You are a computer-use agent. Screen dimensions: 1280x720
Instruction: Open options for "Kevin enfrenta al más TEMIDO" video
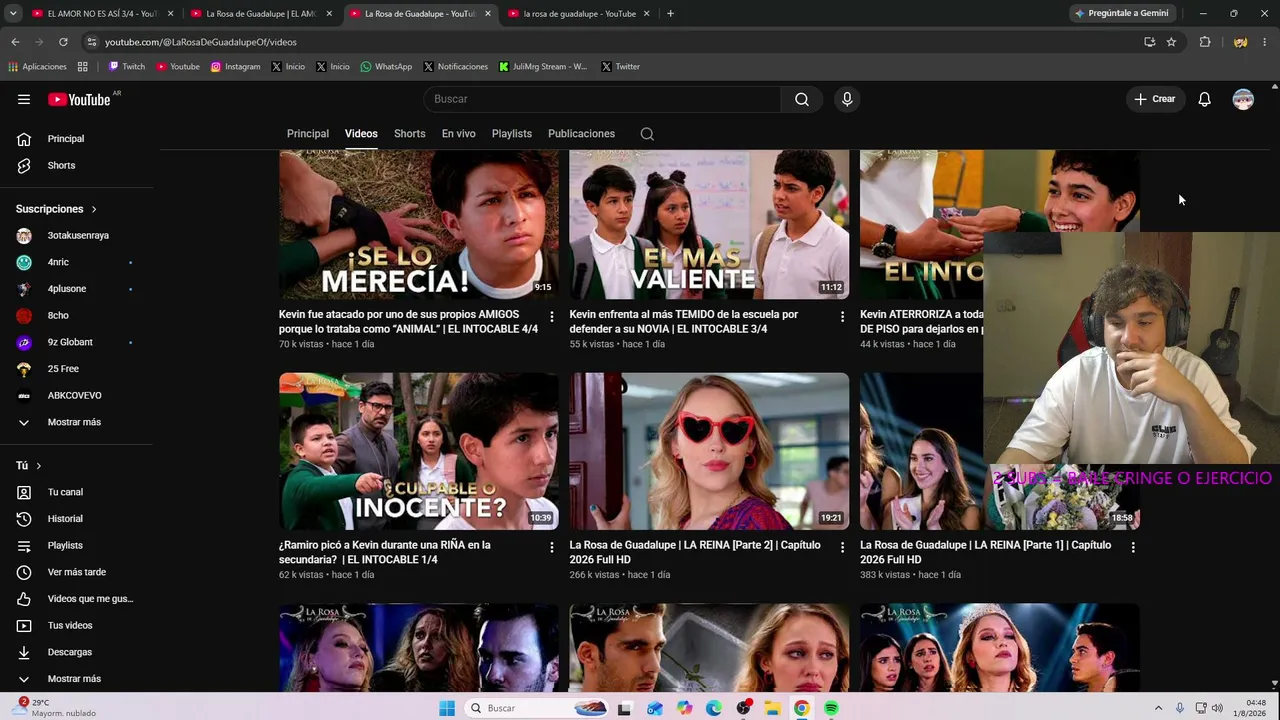click(842, 316)
